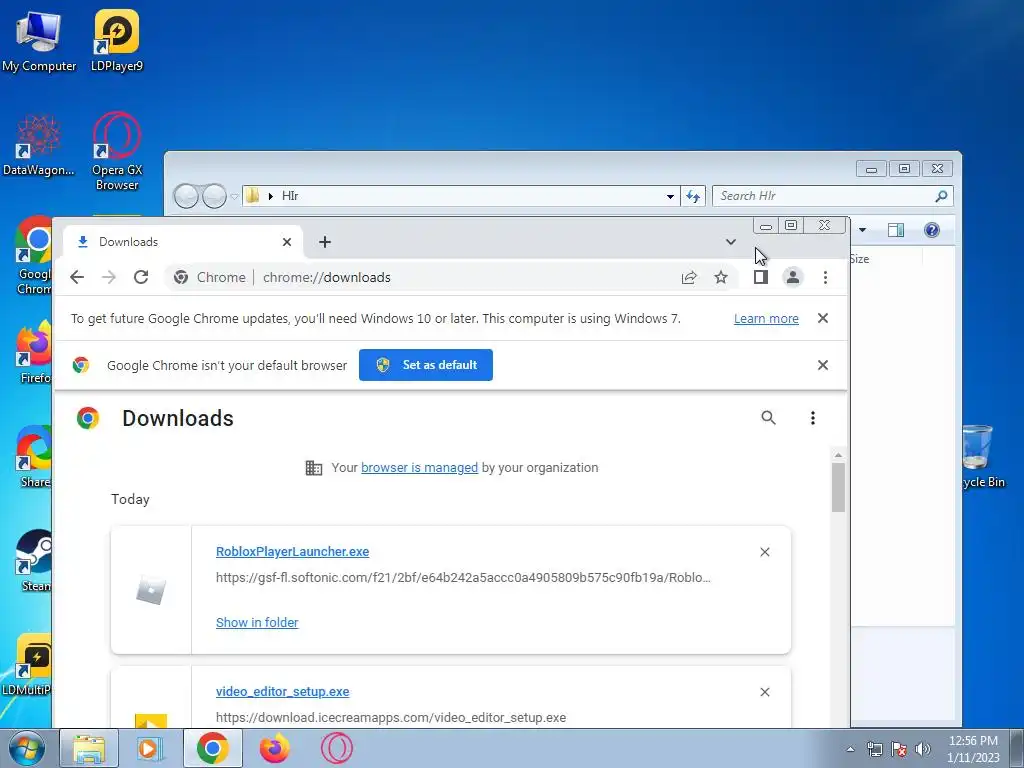
Task: Open Chrome side panel
Action: click(x=760, y=277)
